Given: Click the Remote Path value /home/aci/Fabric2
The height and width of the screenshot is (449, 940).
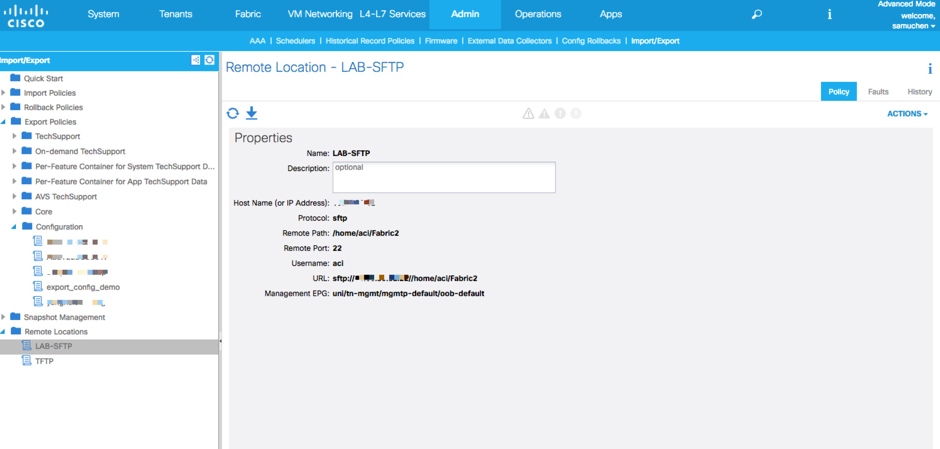Looking at the screenshot, I should pos(366,233).
